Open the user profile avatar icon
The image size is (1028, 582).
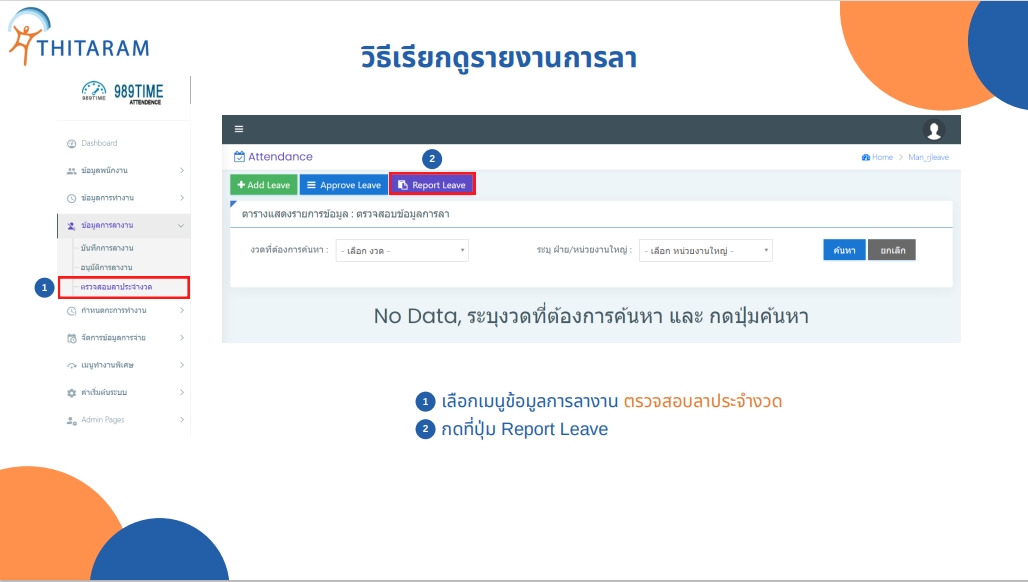[934, 130]
